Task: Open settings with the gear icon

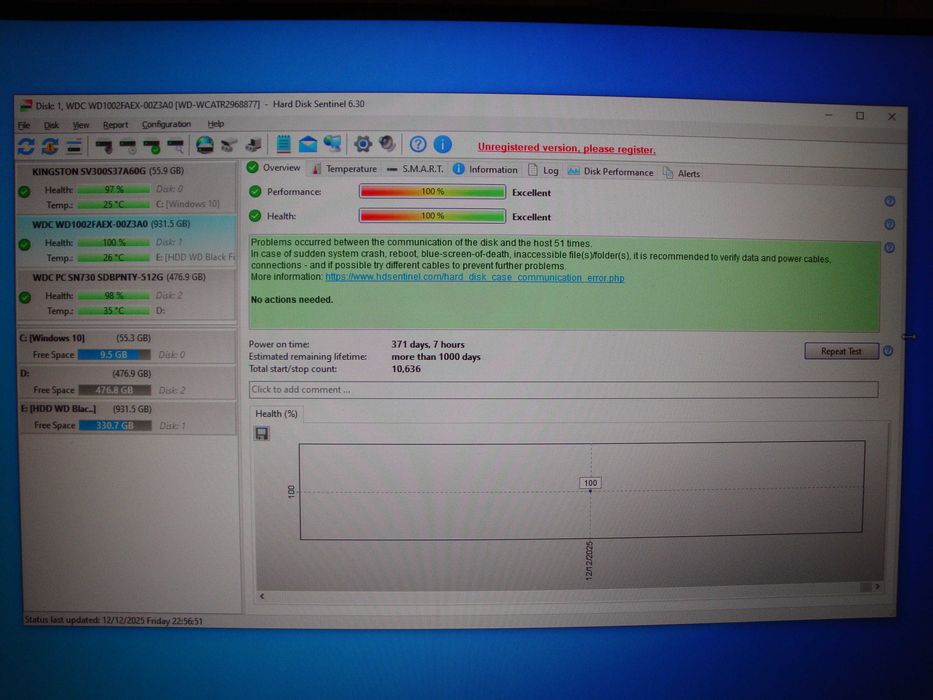Action: pyautogui.click(x=362, y=144)
